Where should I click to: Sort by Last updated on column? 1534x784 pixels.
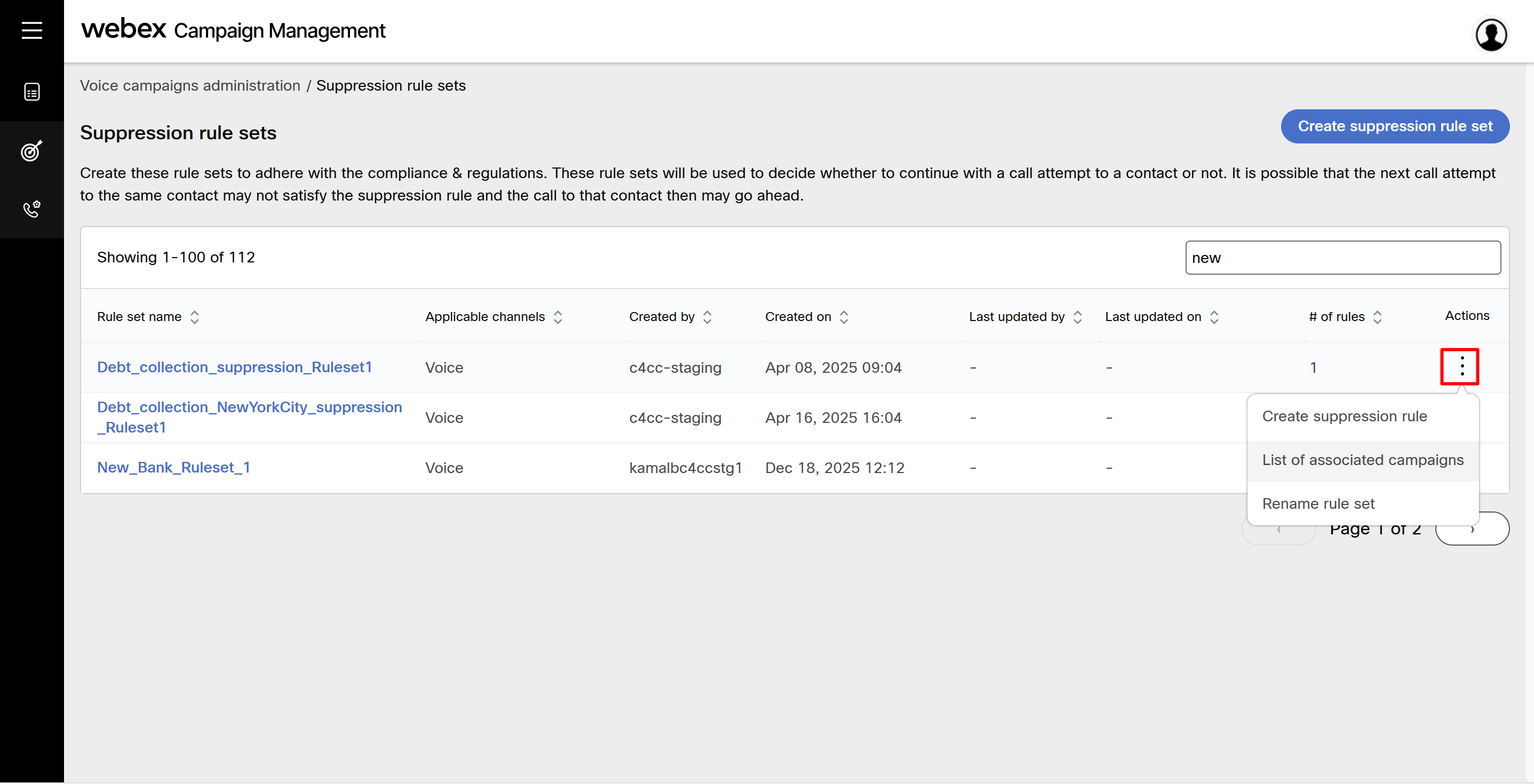pyautogui.click(x=1214, y=317)
